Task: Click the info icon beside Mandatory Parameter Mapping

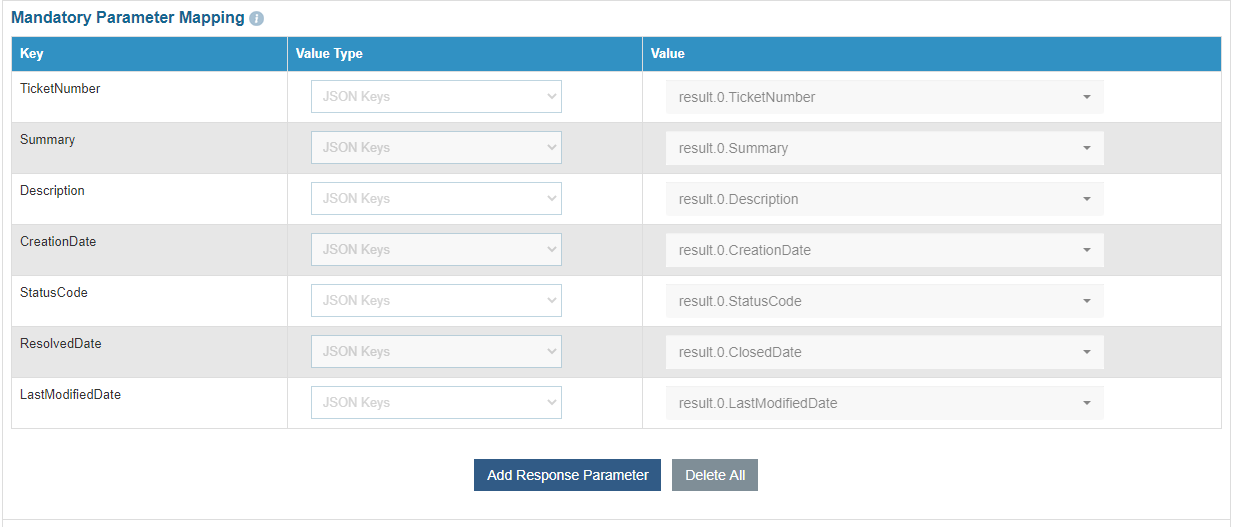Action: click(257, 19)
